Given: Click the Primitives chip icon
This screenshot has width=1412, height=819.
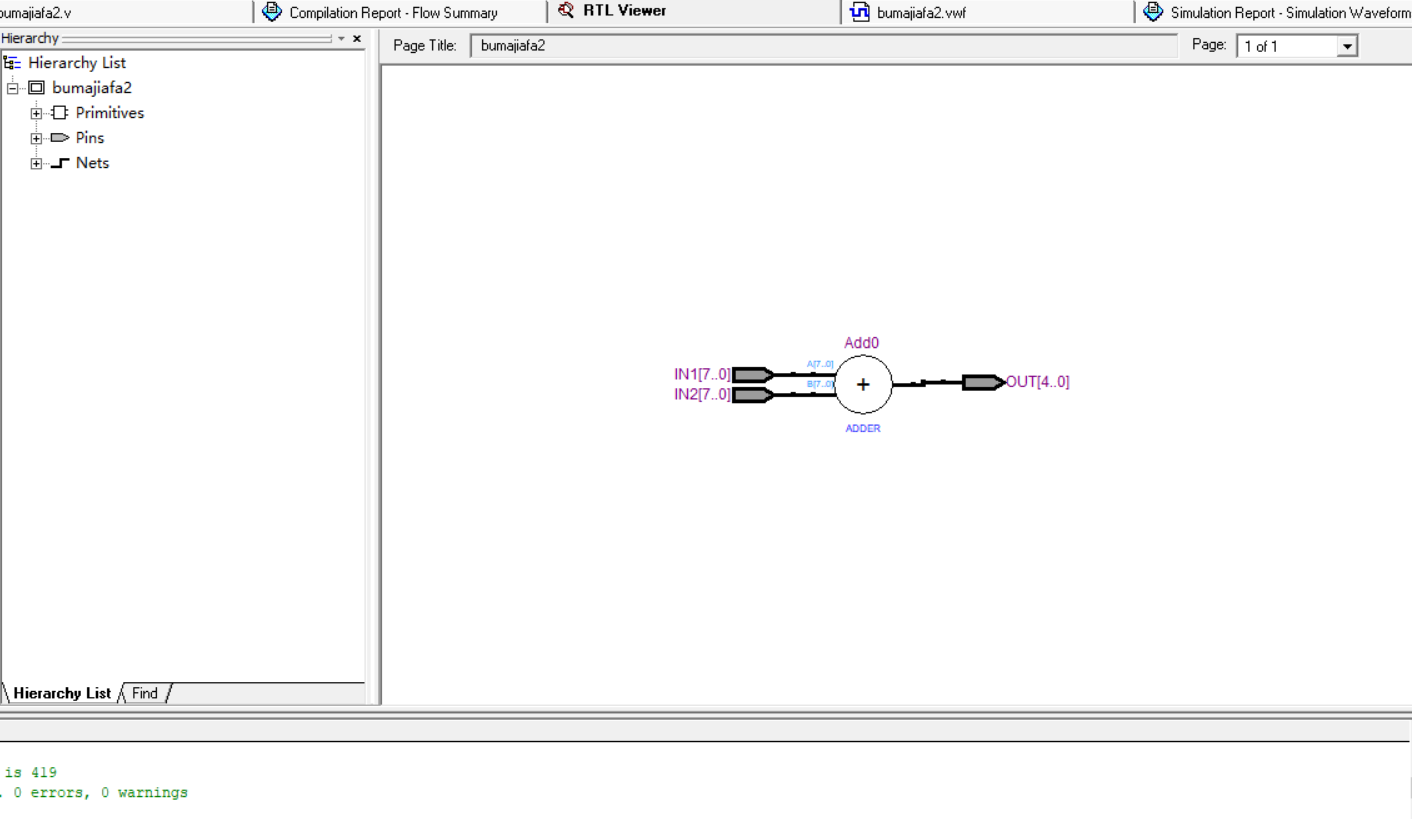Looking at the screenshot, I should tap(60, 113).
